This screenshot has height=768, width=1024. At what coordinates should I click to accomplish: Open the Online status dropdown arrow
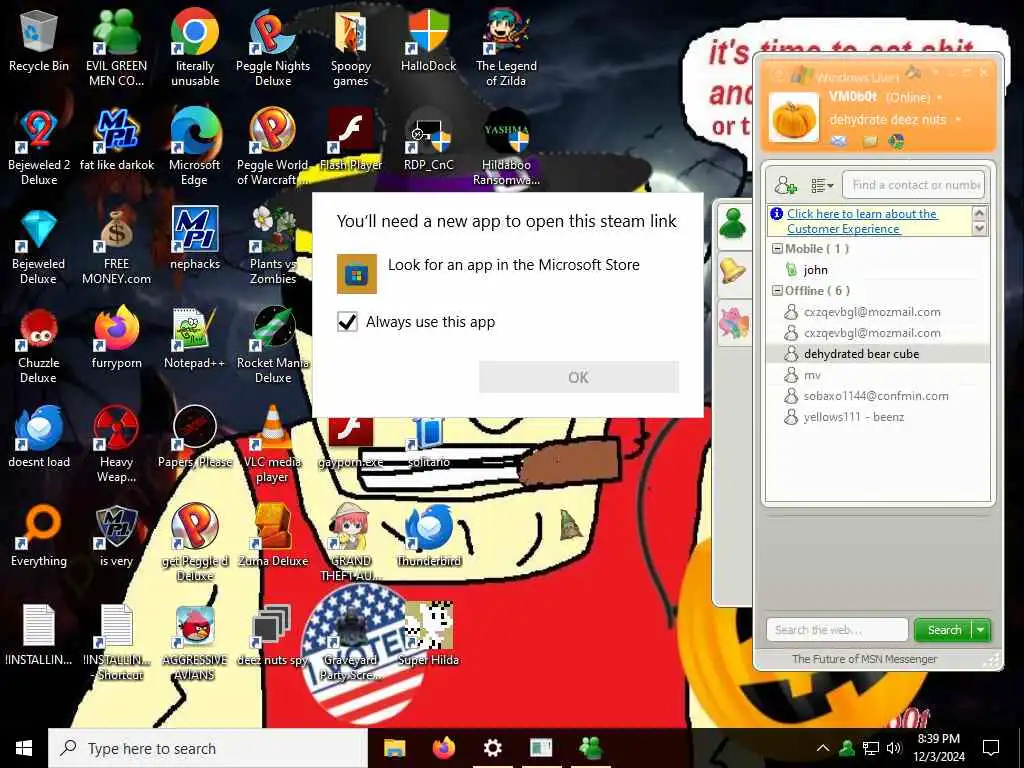940,97
